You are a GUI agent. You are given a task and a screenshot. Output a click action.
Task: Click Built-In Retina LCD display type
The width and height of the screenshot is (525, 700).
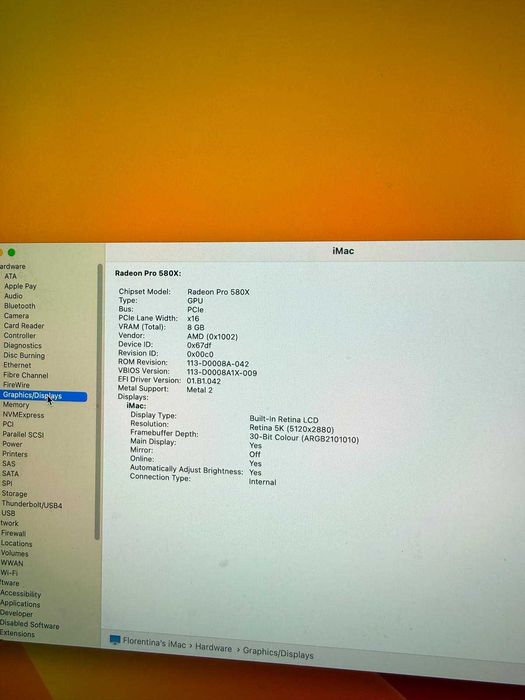(x=284, y=420)
